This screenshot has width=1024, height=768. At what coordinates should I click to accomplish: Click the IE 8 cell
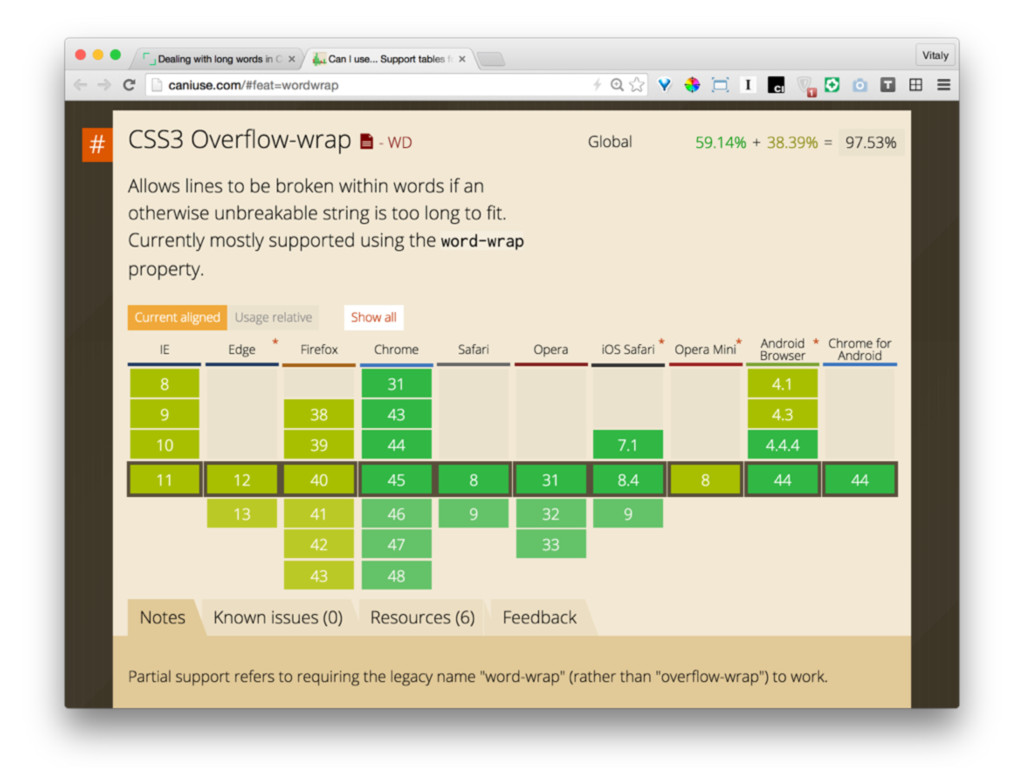165,383
